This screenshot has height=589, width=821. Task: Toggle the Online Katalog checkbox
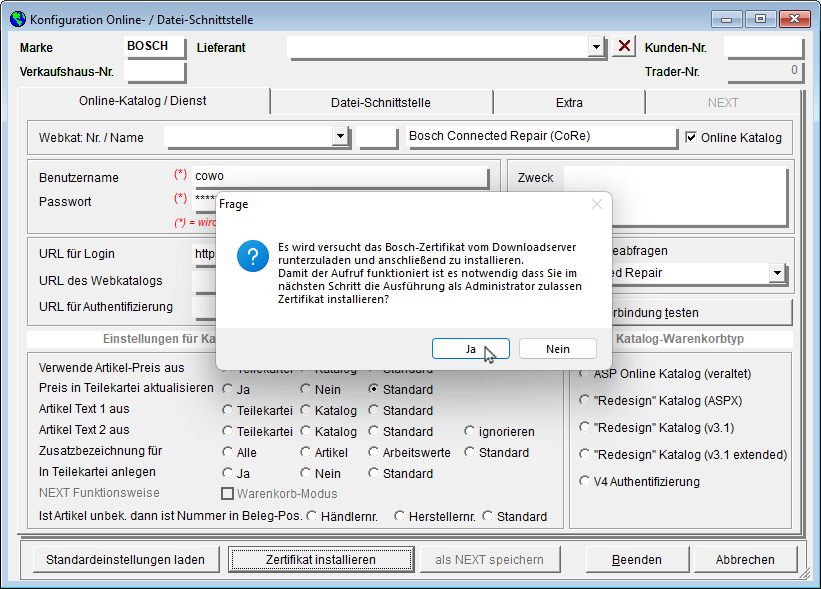click(x=691, y=137)
